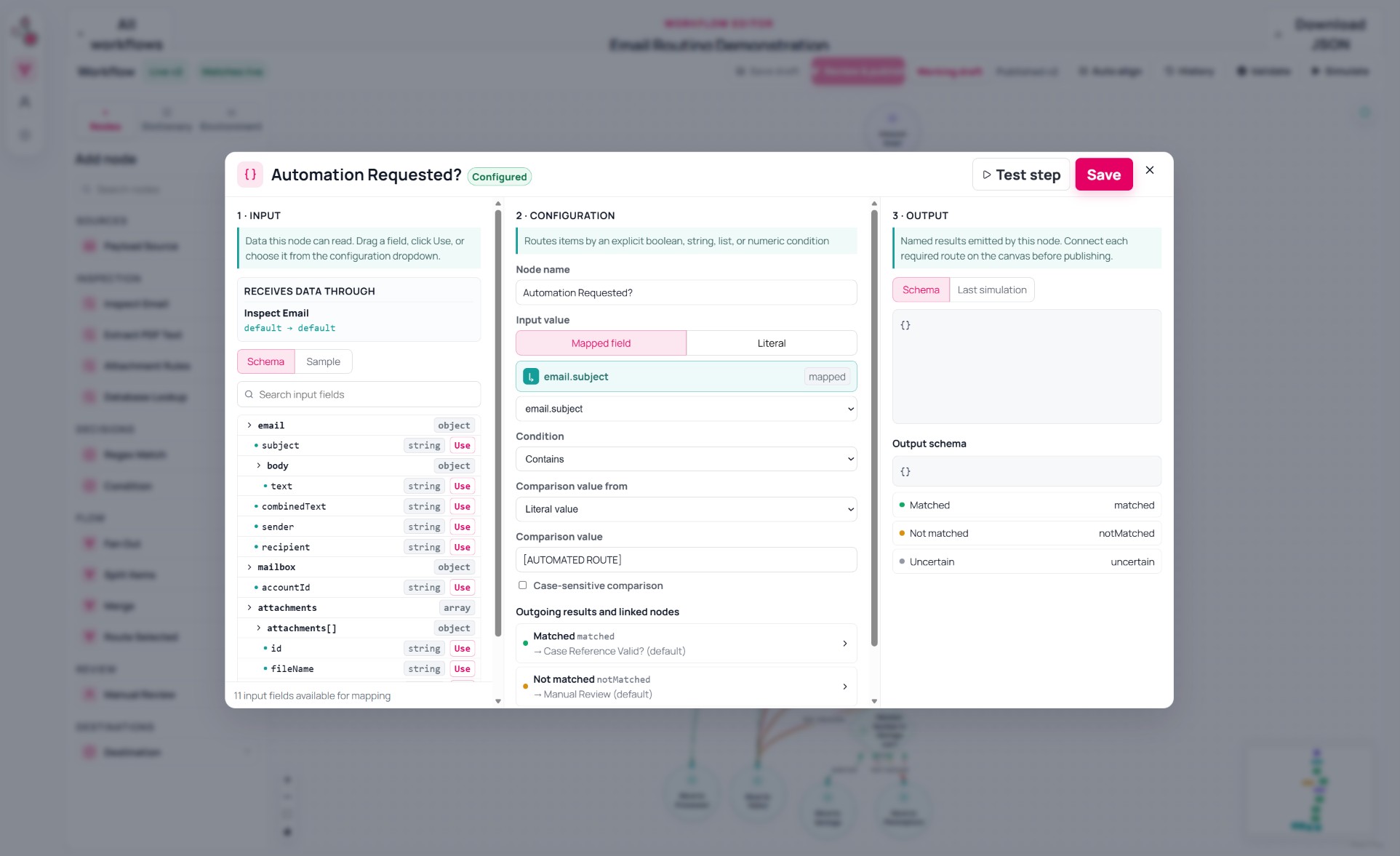Use the combinedText field
This screenshot has width=1400, height=856.
coord(462,506)
